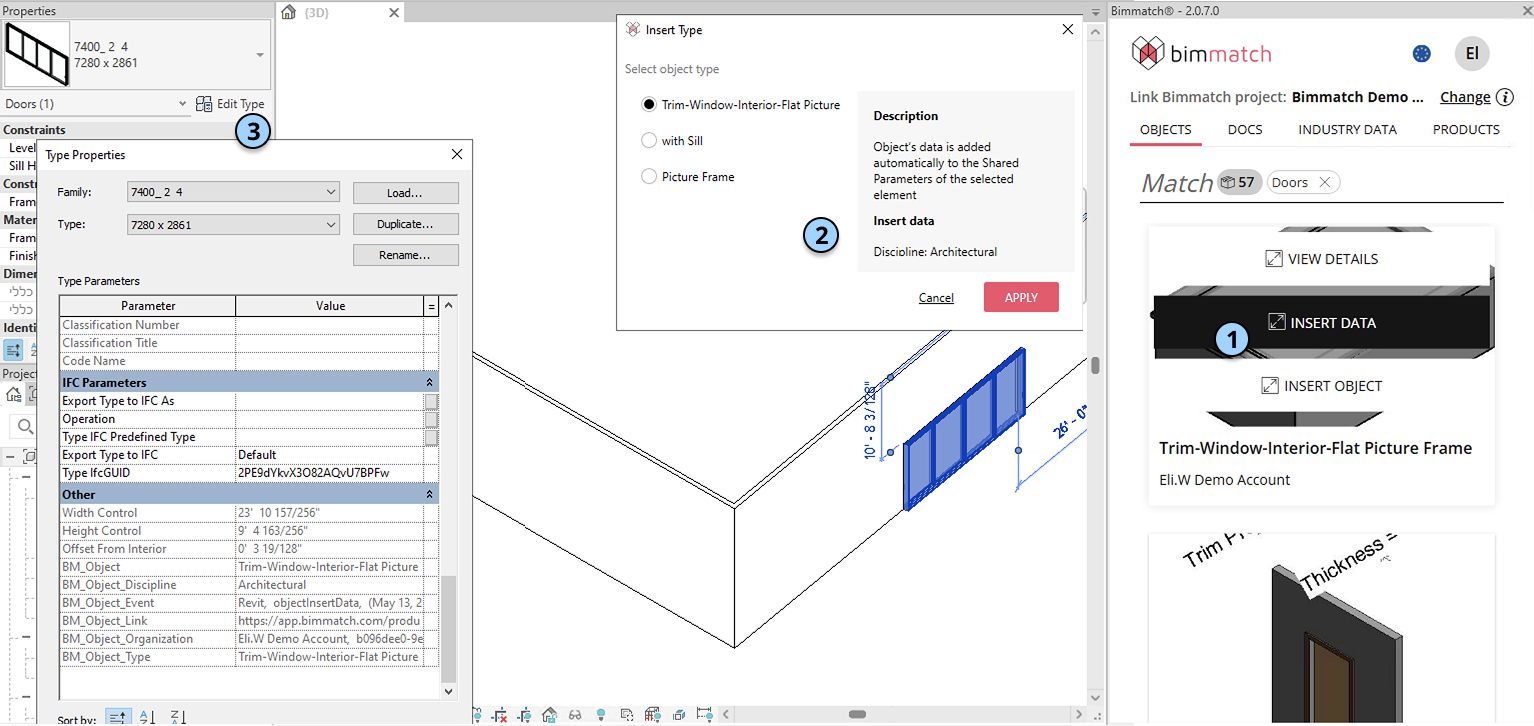
Task: Click the Operation row associate button
Action: tap(431, 419)
